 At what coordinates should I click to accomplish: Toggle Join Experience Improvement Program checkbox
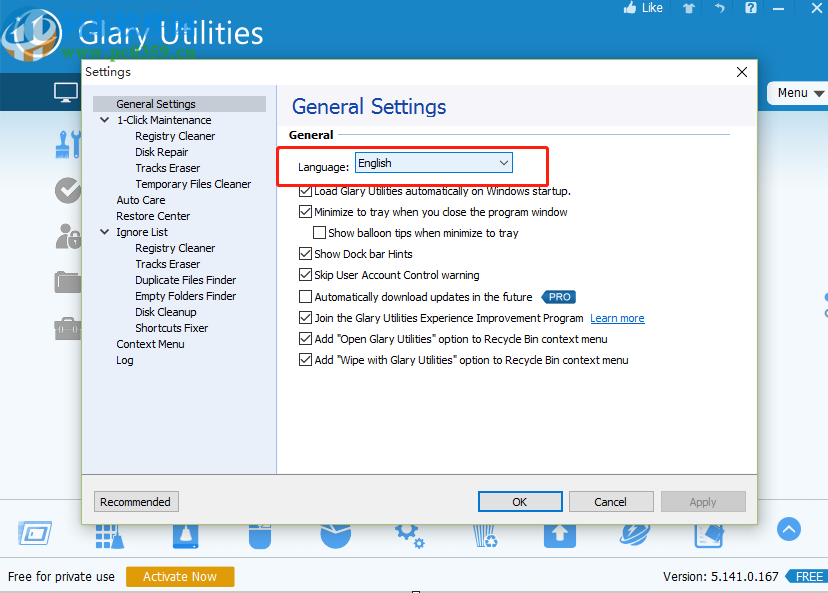305,317
